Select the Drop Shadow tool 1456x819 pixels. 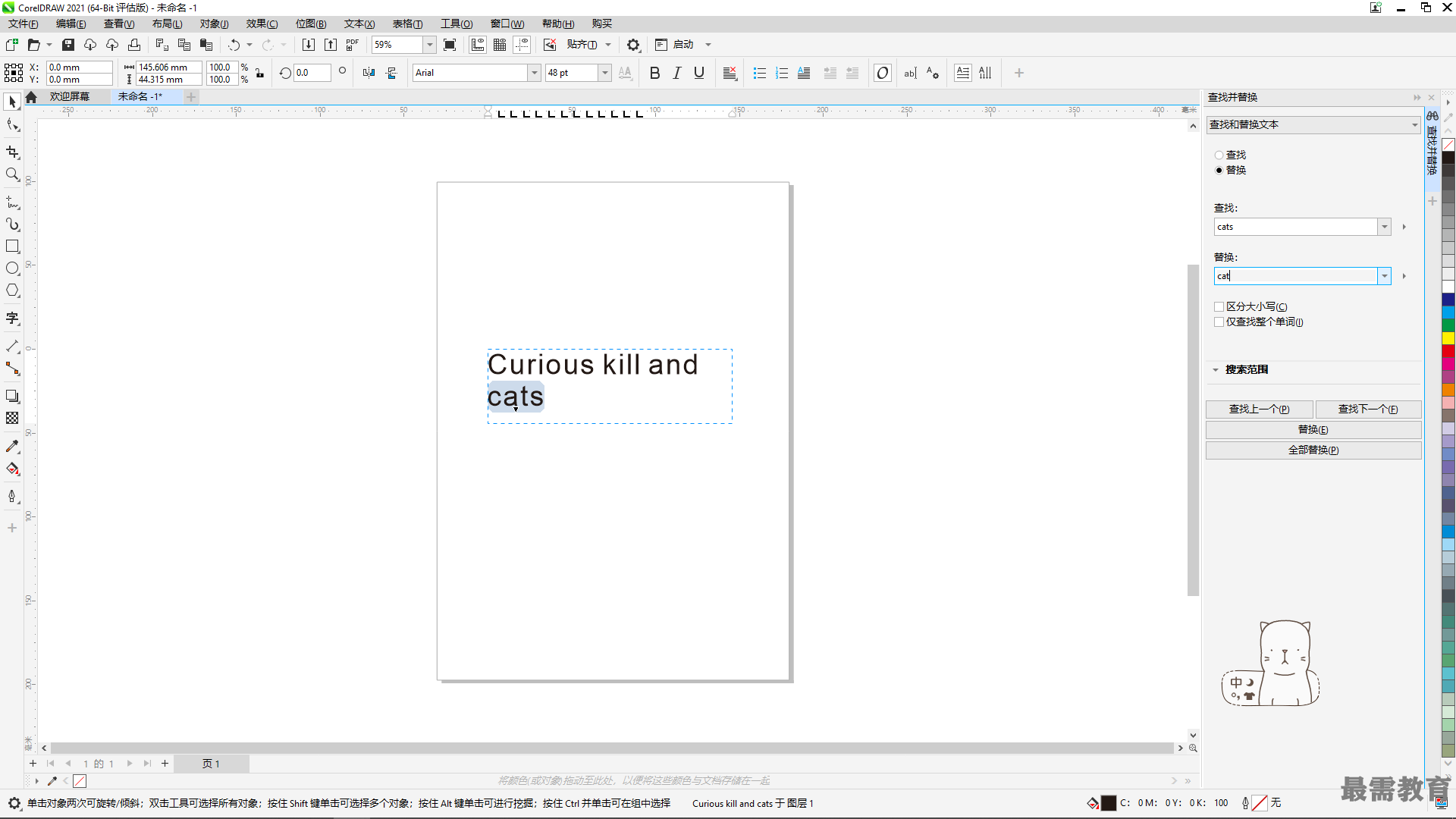pos(12,396)
